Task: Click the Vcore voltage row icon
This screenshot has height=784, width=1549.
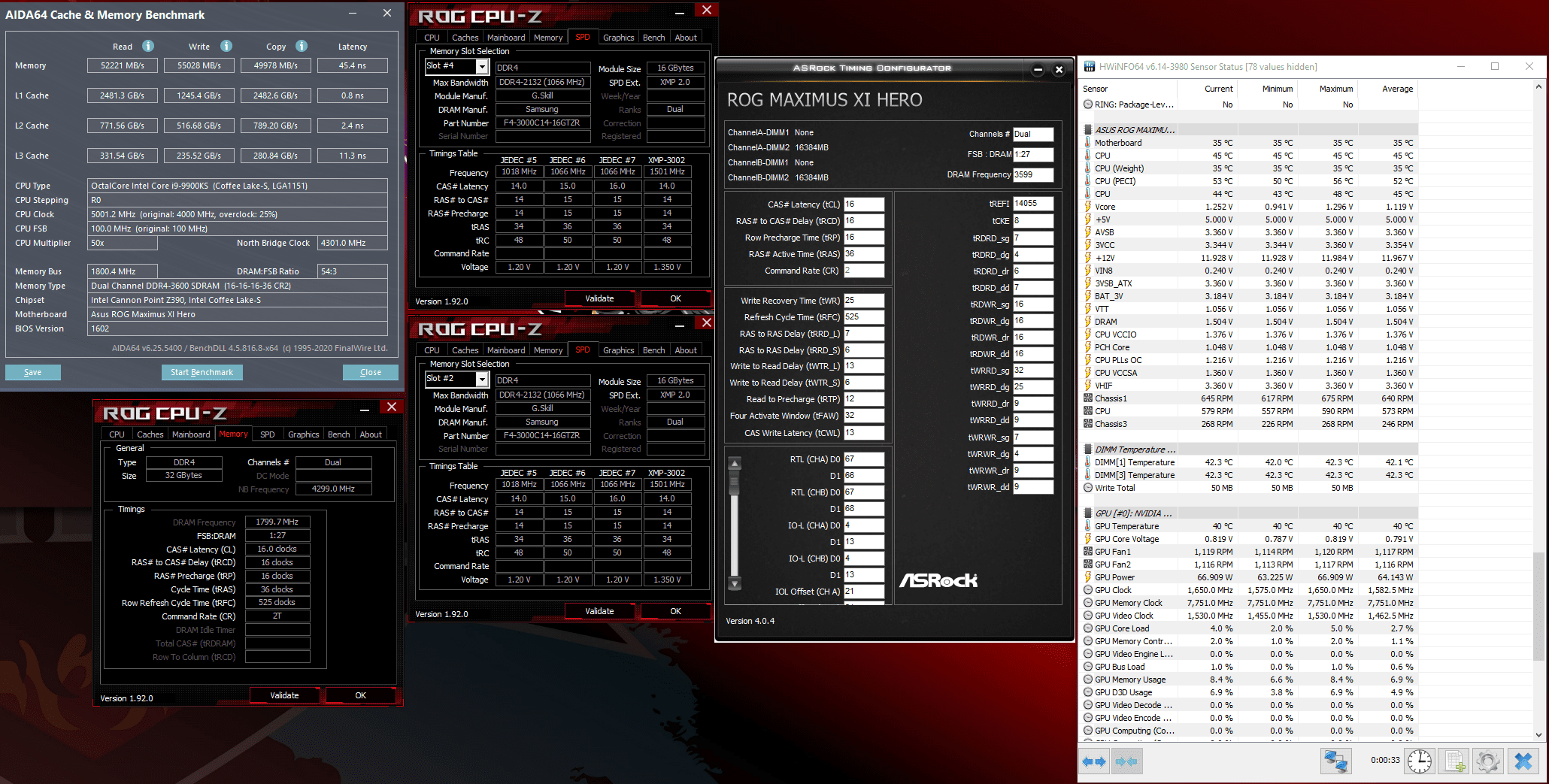Action: (1088, 207)
